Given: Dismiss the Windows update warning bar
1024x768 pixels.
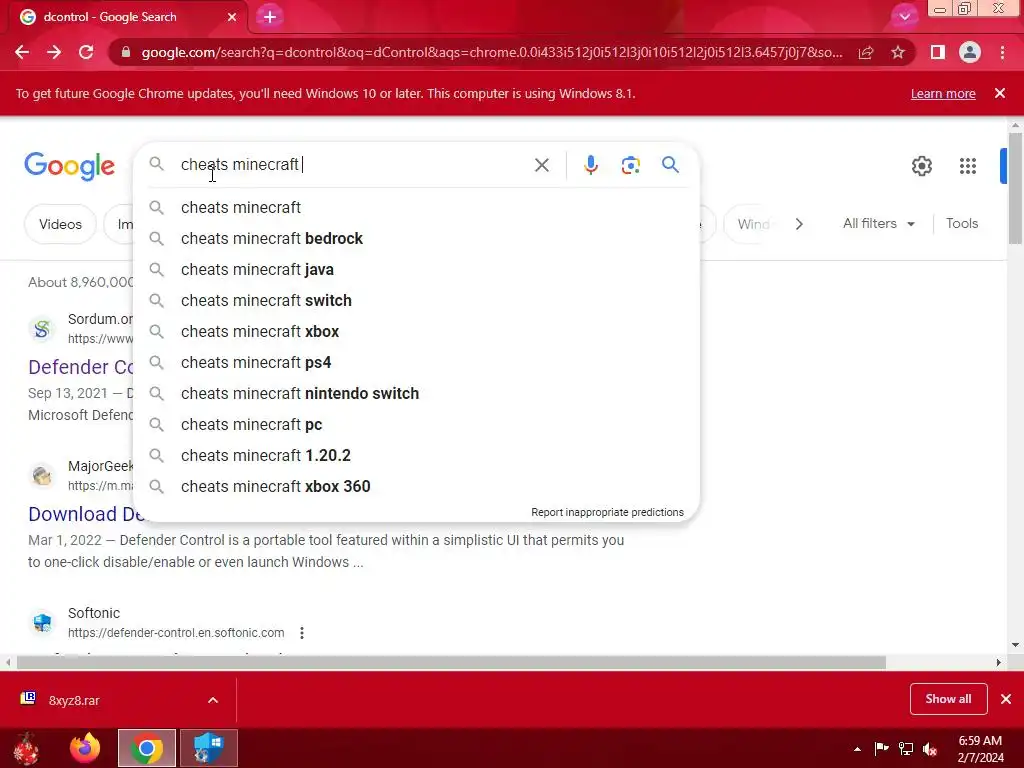Looking at the screenshot, I should [x=1000, y=93].
